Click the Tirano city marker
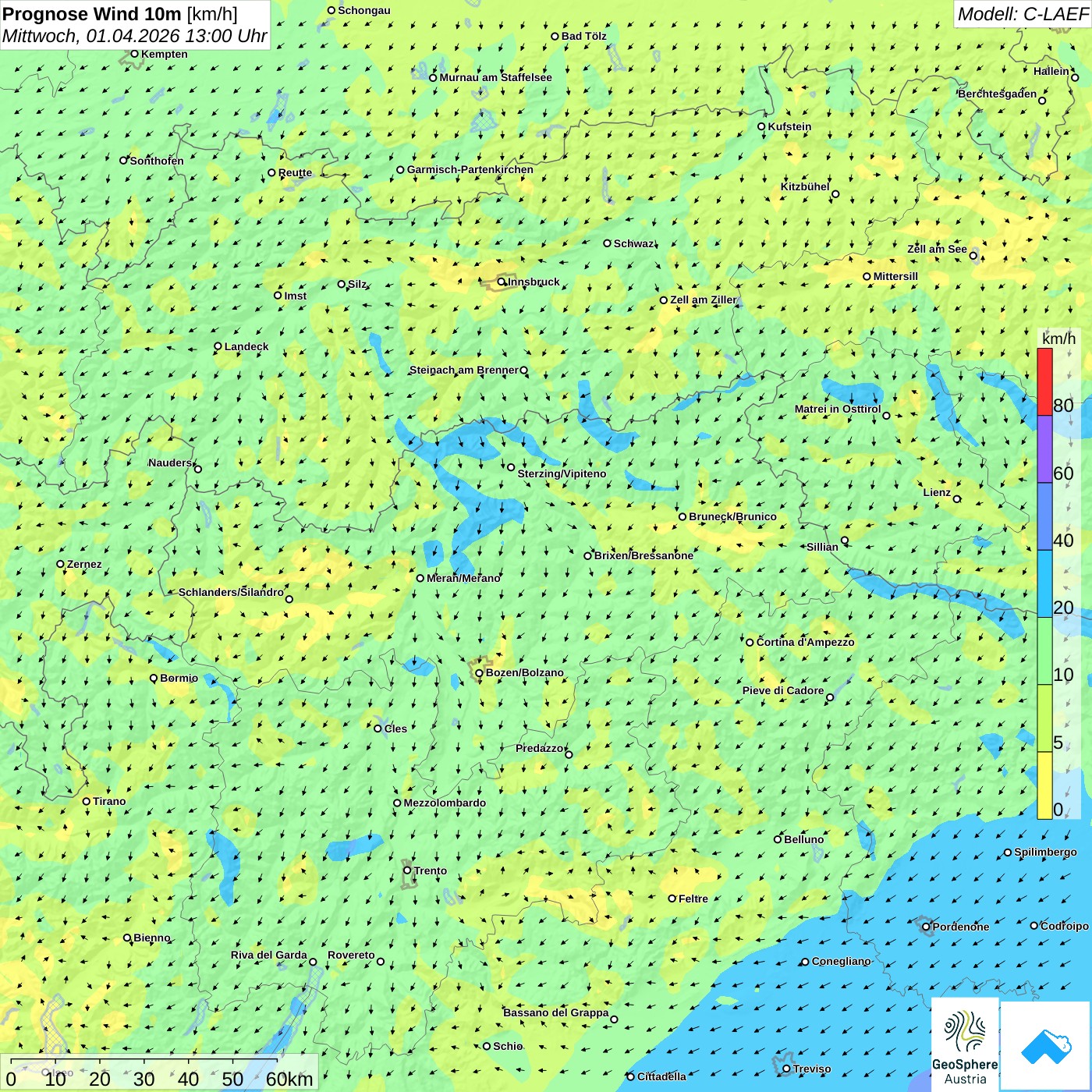1092x1092 pixels. pos(87,801)
